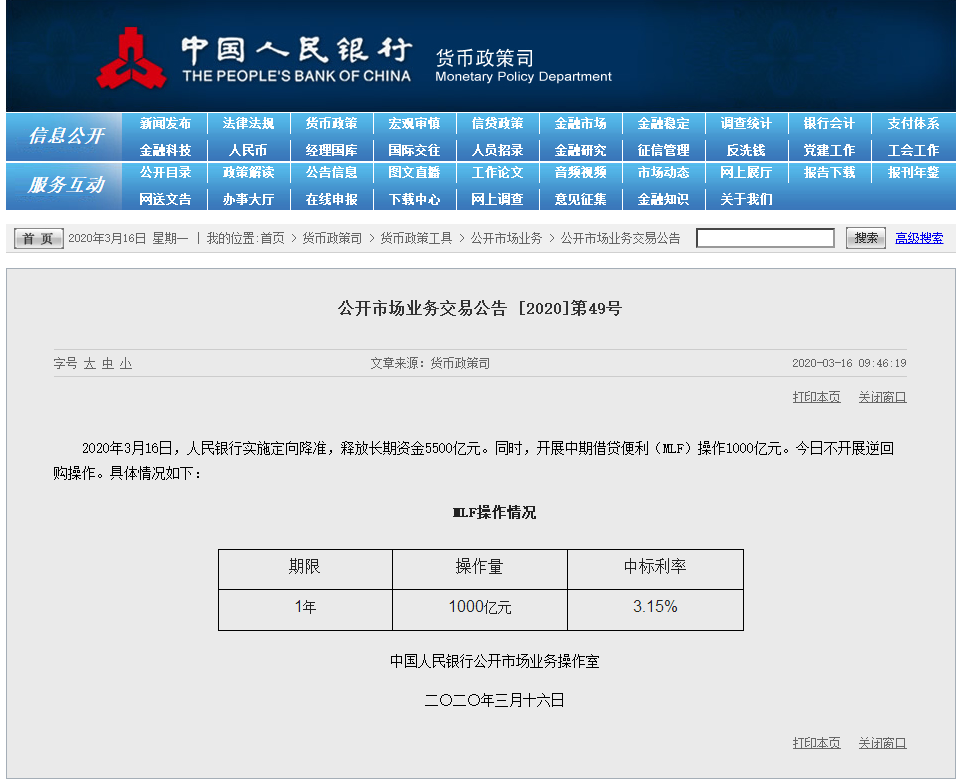Click top 打印本页 print link
Viewport: 959px width, 782px height.
pyautogui.click(x=816, y=397)
